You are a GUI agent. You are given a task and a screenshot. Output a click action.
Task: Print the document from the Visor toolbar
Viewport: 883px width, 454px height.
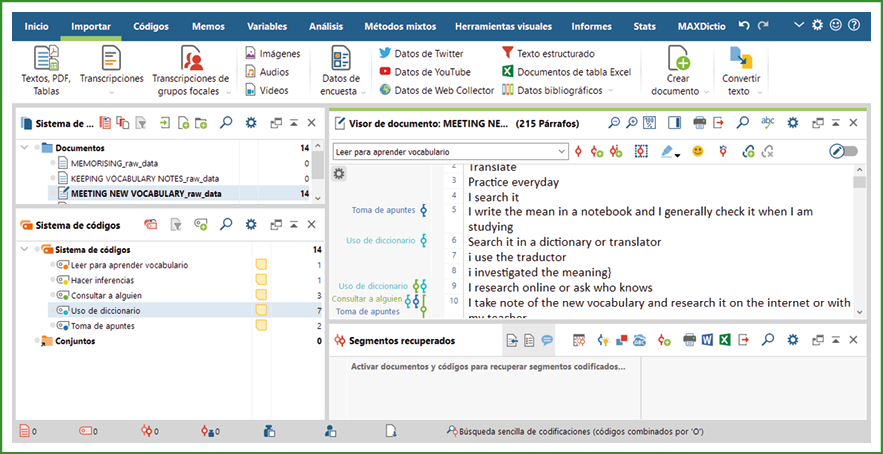click(x=701, y=123)
